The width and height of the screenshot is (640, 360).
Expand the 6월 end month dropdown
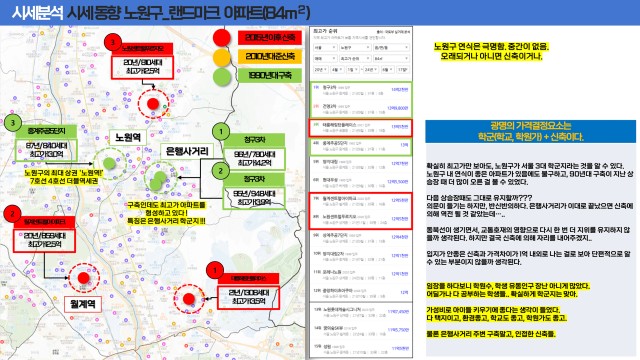tap(387, 70)
